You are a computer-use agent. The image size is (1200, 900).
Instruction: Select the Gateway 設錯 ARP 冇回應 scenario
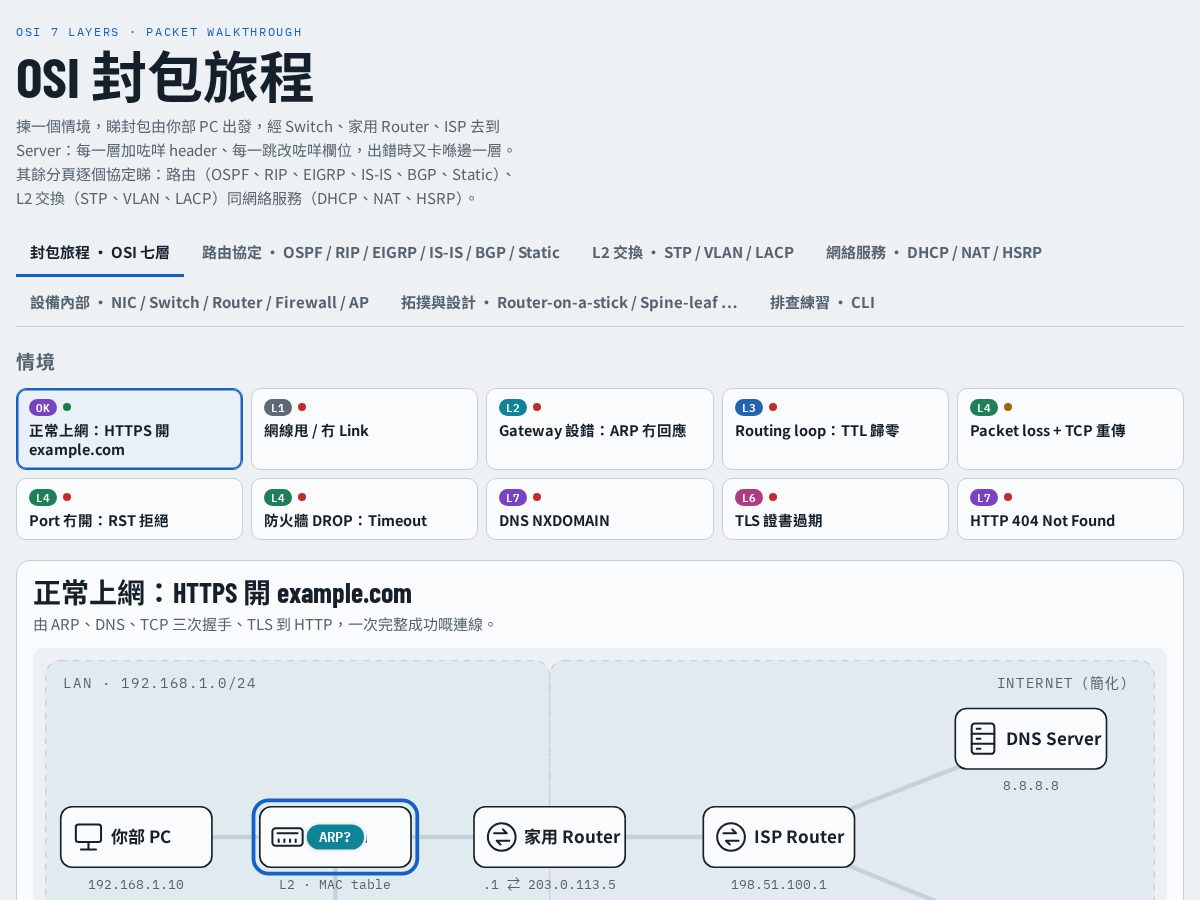click(600, 429)
